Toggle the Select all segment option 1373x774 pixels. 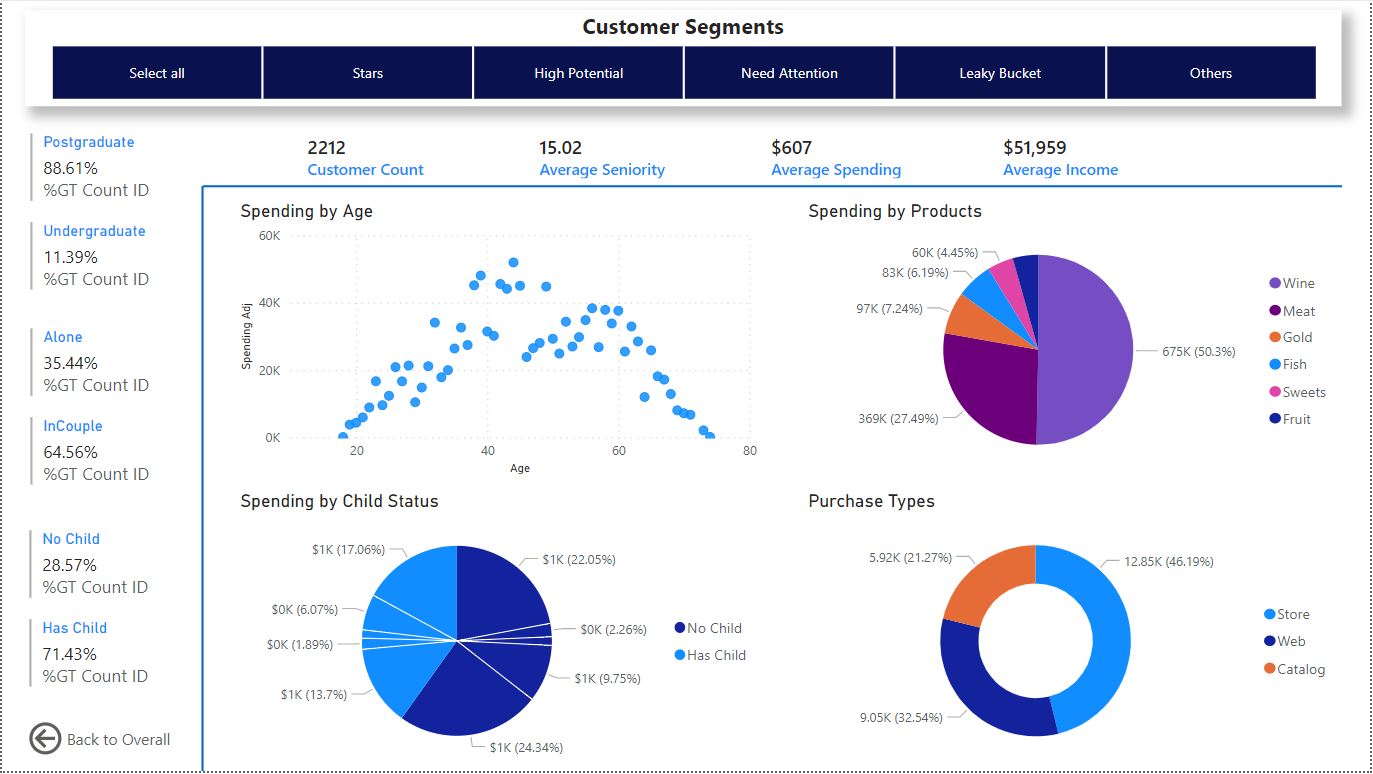pyautogui.click(x=157, y=73)
